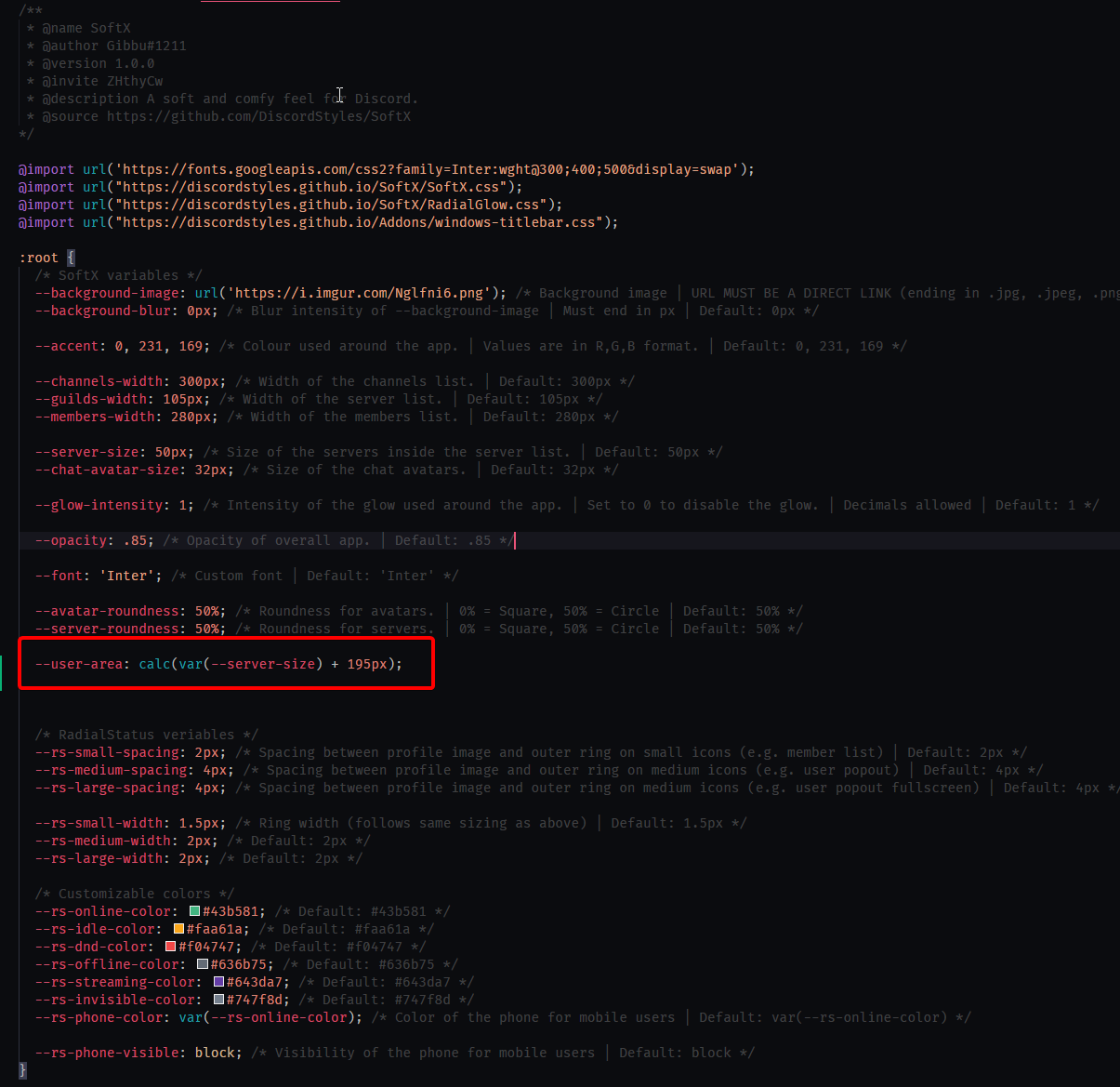Click the gray #636b75 offline color swatch
The width and height of the screenshot is (1120, 1087).
pos(204,964)
